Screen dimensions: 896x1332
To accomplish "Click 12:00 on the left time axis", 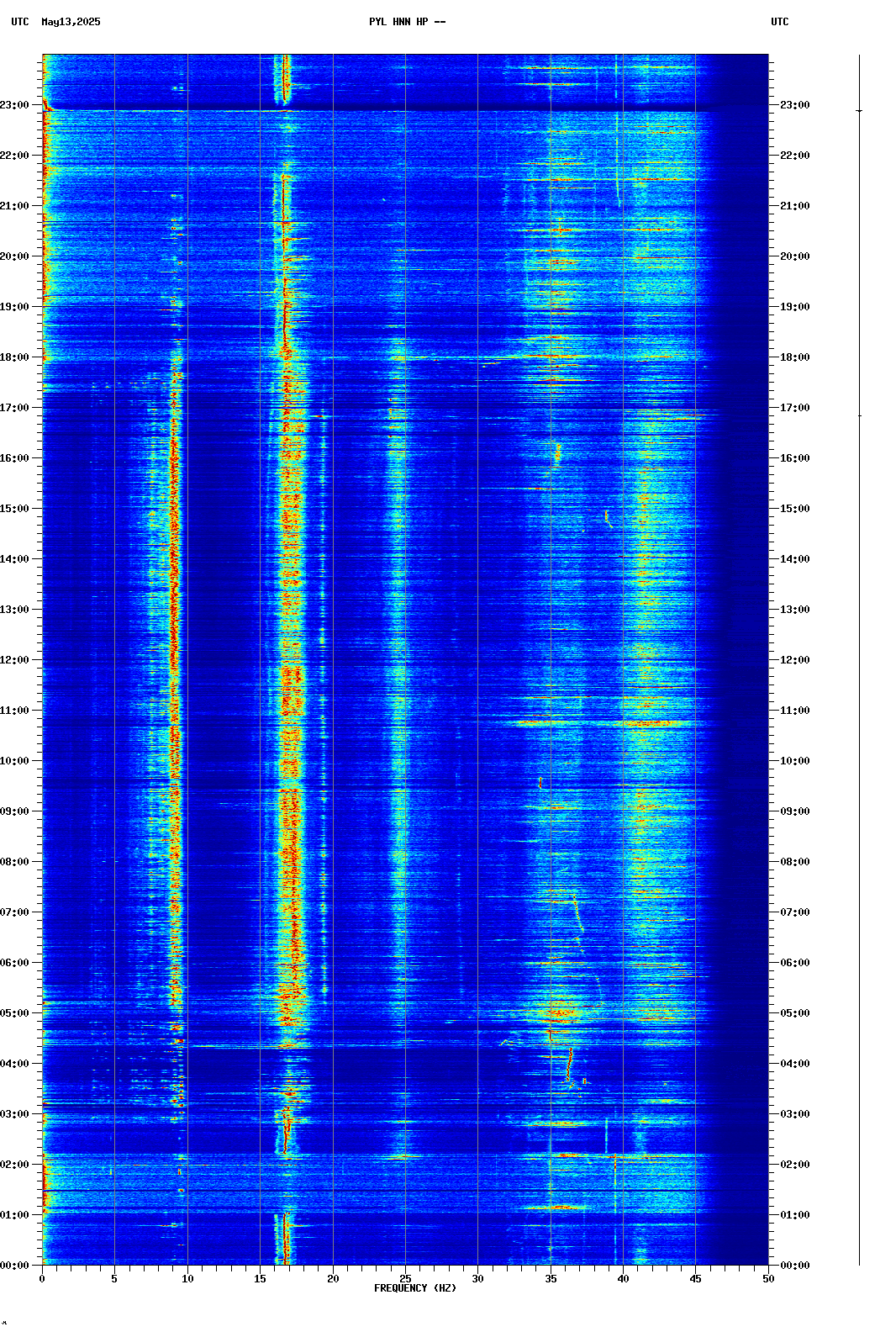I will point(14,660).
